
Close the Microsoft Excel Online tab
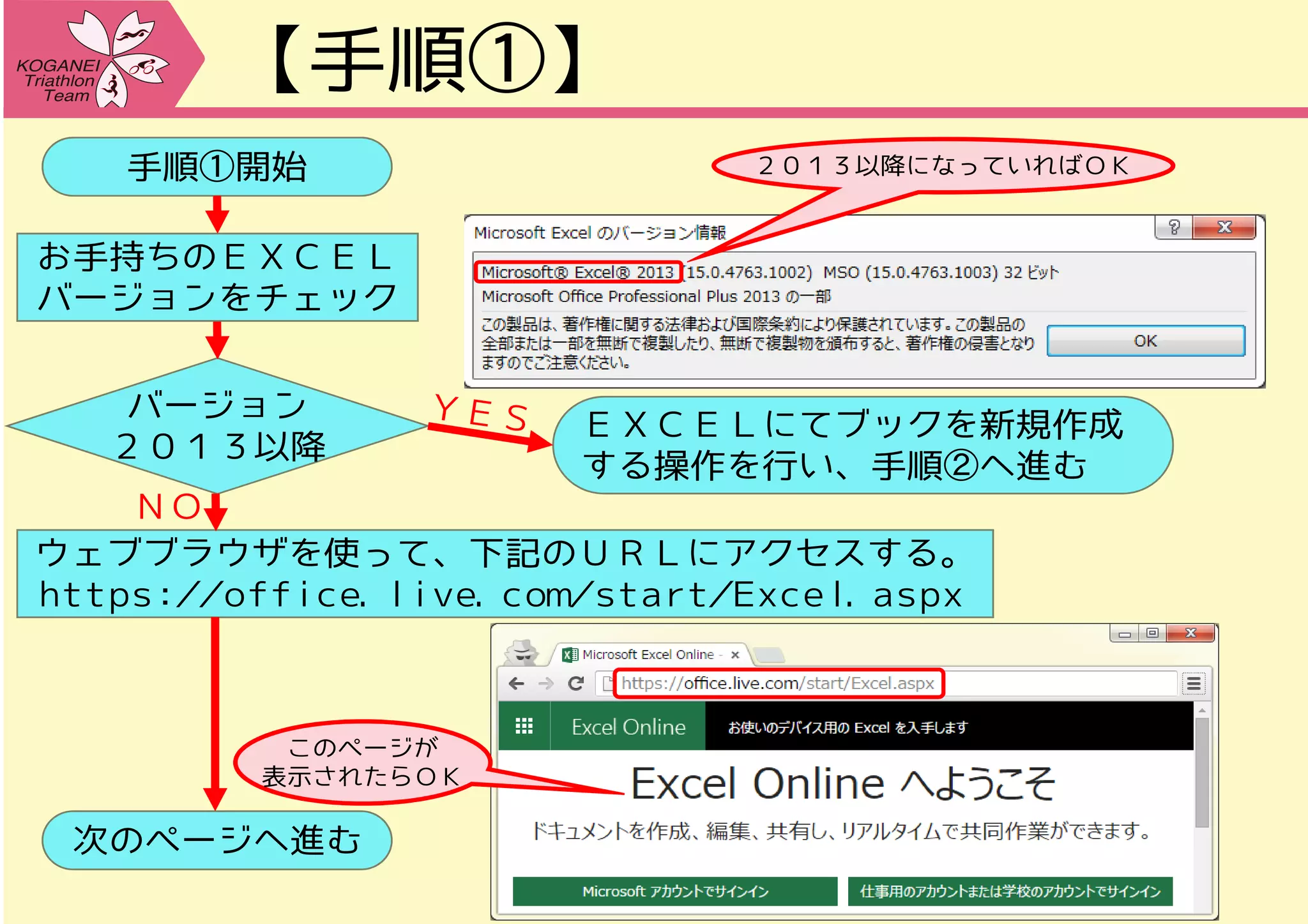tap(735, 655)
